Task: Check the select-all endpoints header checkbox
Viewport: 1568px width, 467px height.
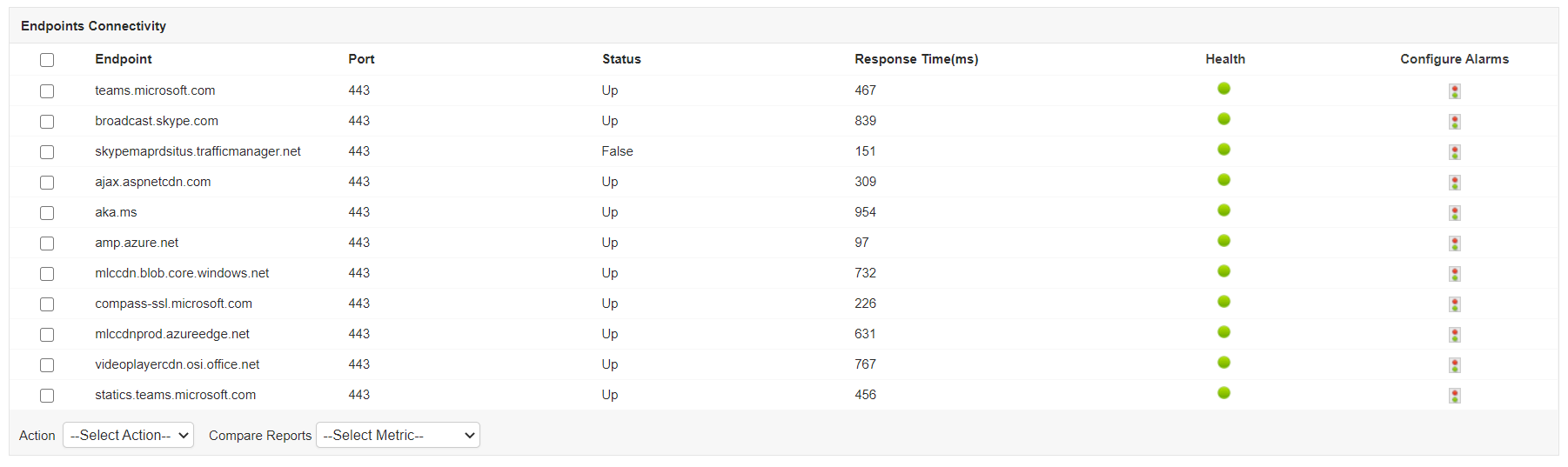Action: coord(47,60)
